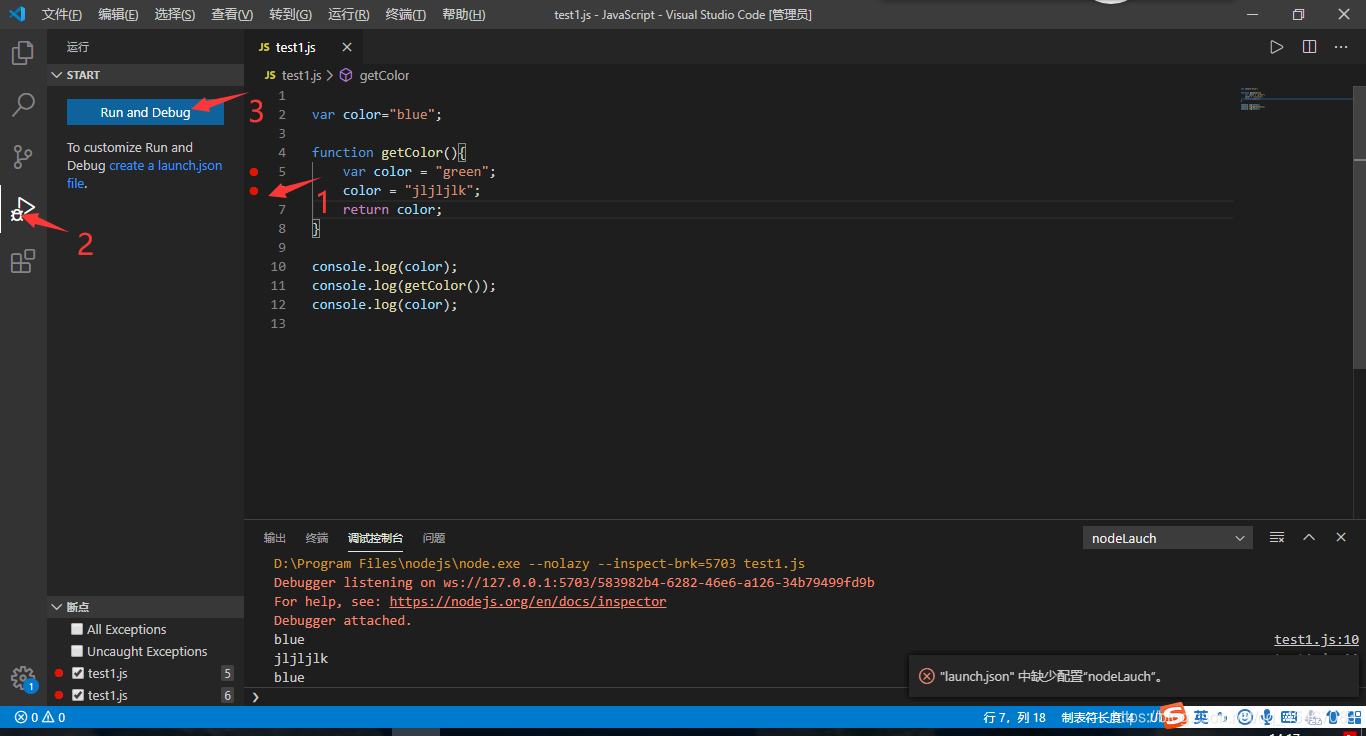
Task: Click the Debugger attached. console message
Action: [343, 620]
